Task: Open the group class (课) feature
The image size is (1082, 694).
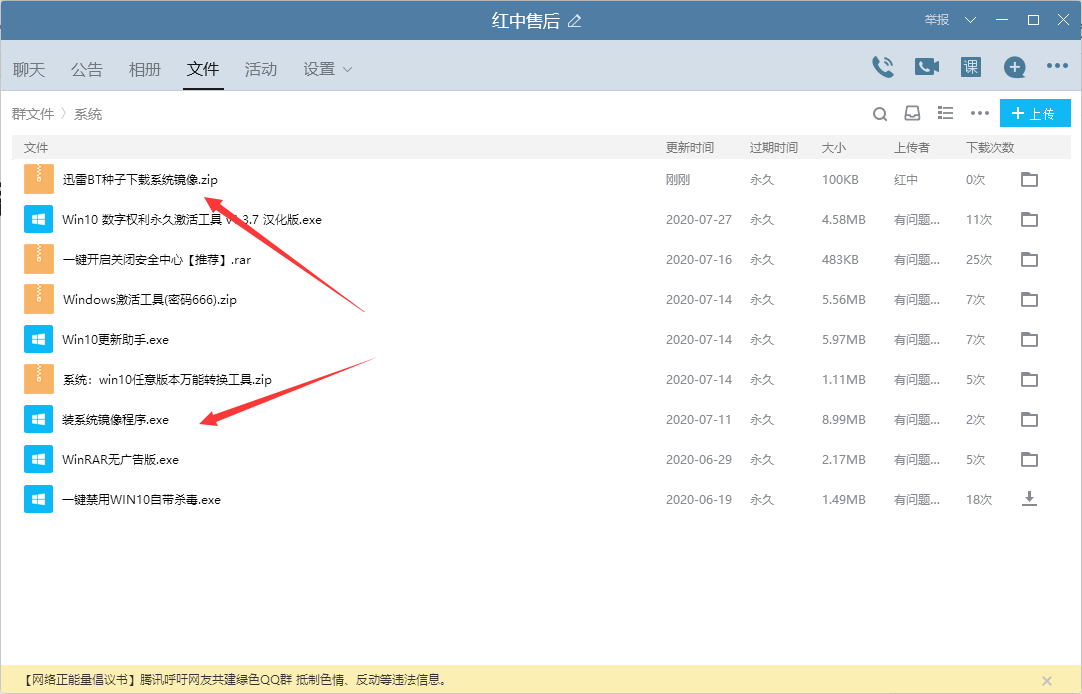Action: [971, 67]
